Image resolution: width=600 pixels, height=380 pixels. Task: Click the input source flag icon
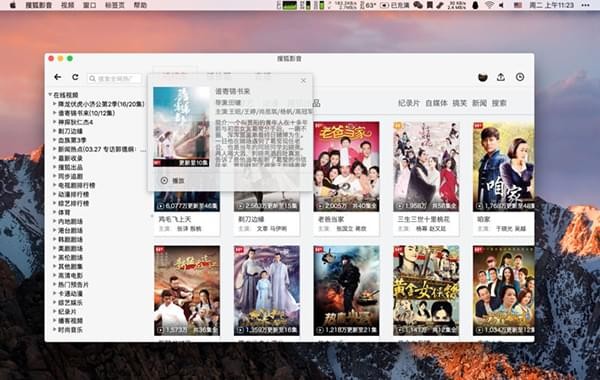[x=518, y=5]
